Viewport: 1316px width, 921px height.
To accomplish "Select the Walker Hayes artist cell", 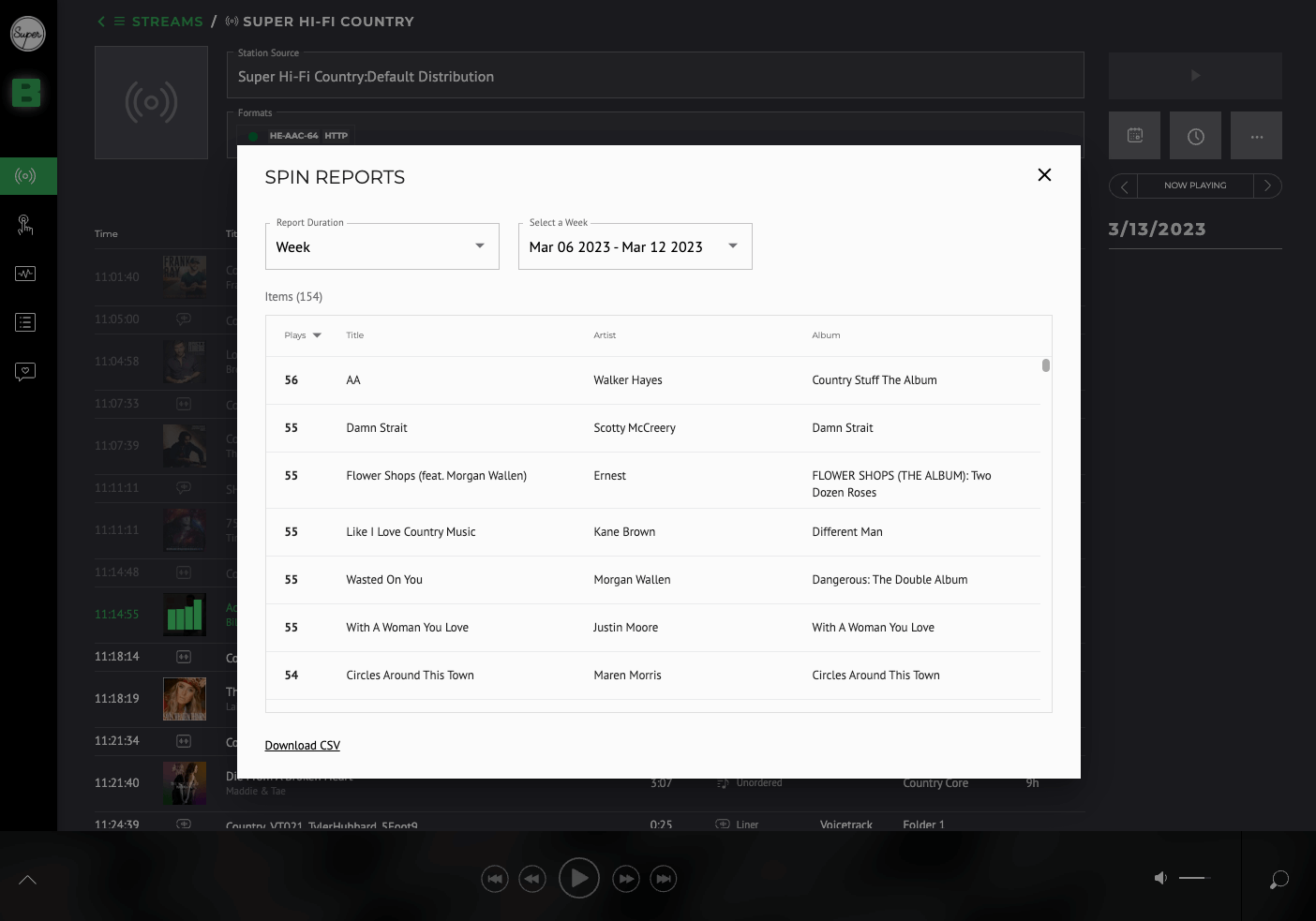I will (x=628, y=380).
